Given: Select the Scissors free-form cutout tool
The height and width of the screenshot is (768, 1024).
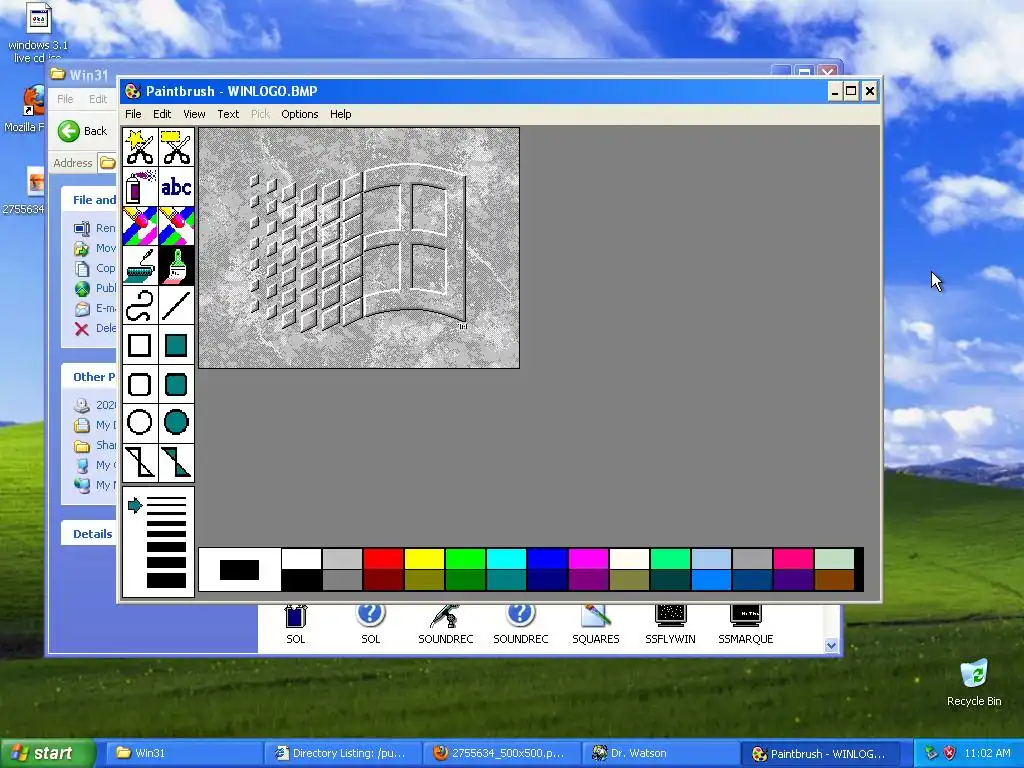Looking at the screenshot, I should click(x=140, y=148).
